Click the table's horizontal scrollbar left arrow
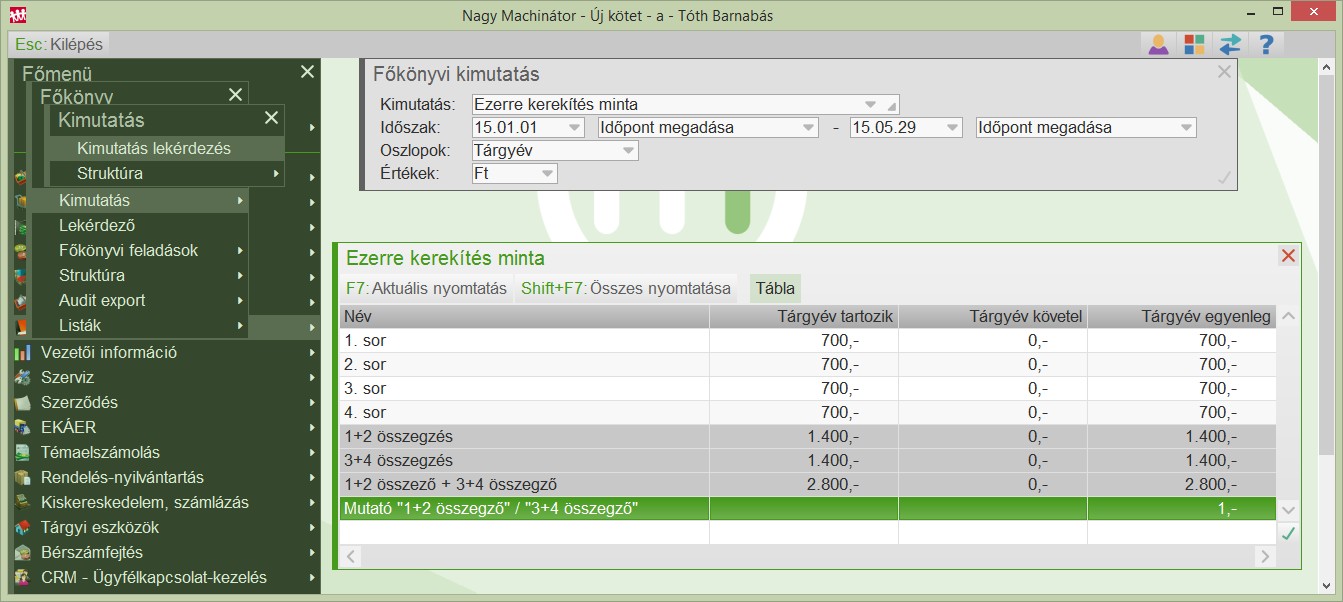Viewport: 1343px width, 602px height. pos(350,556)
